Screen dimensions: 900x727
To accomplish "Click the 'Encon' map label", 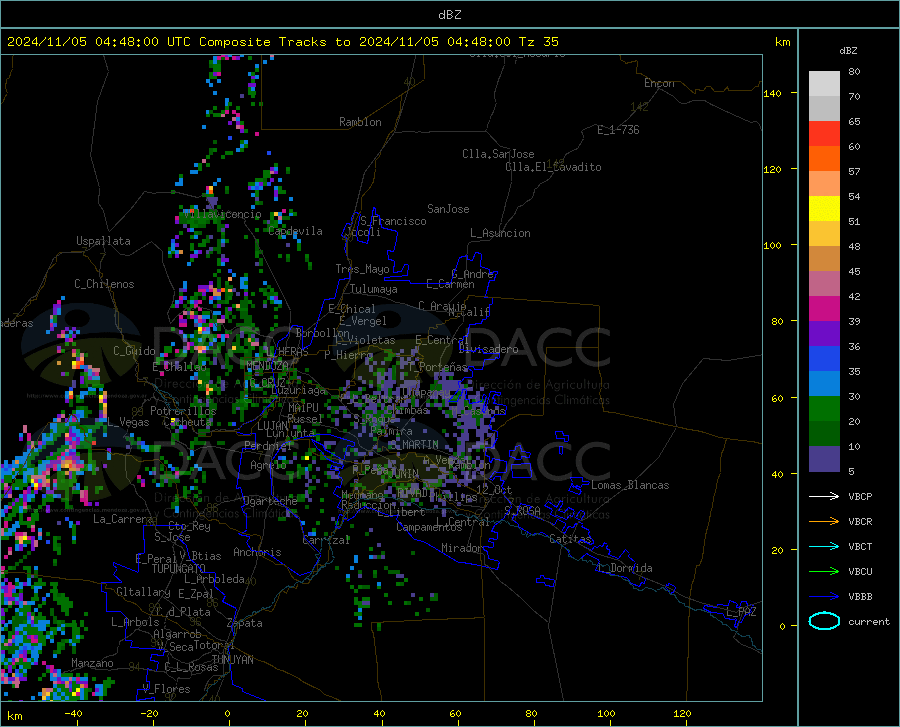I will [x=659, y=83].
